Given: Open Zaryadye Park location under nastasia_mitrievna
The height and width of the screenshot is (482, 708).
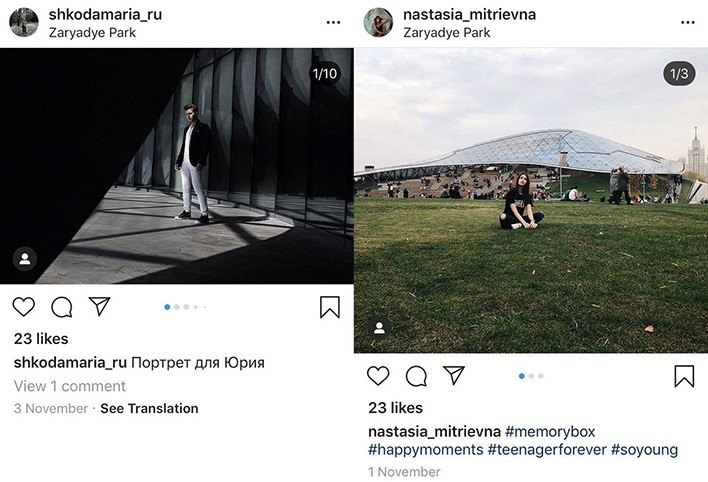Looking at the screenshot, I should (447, 33).
